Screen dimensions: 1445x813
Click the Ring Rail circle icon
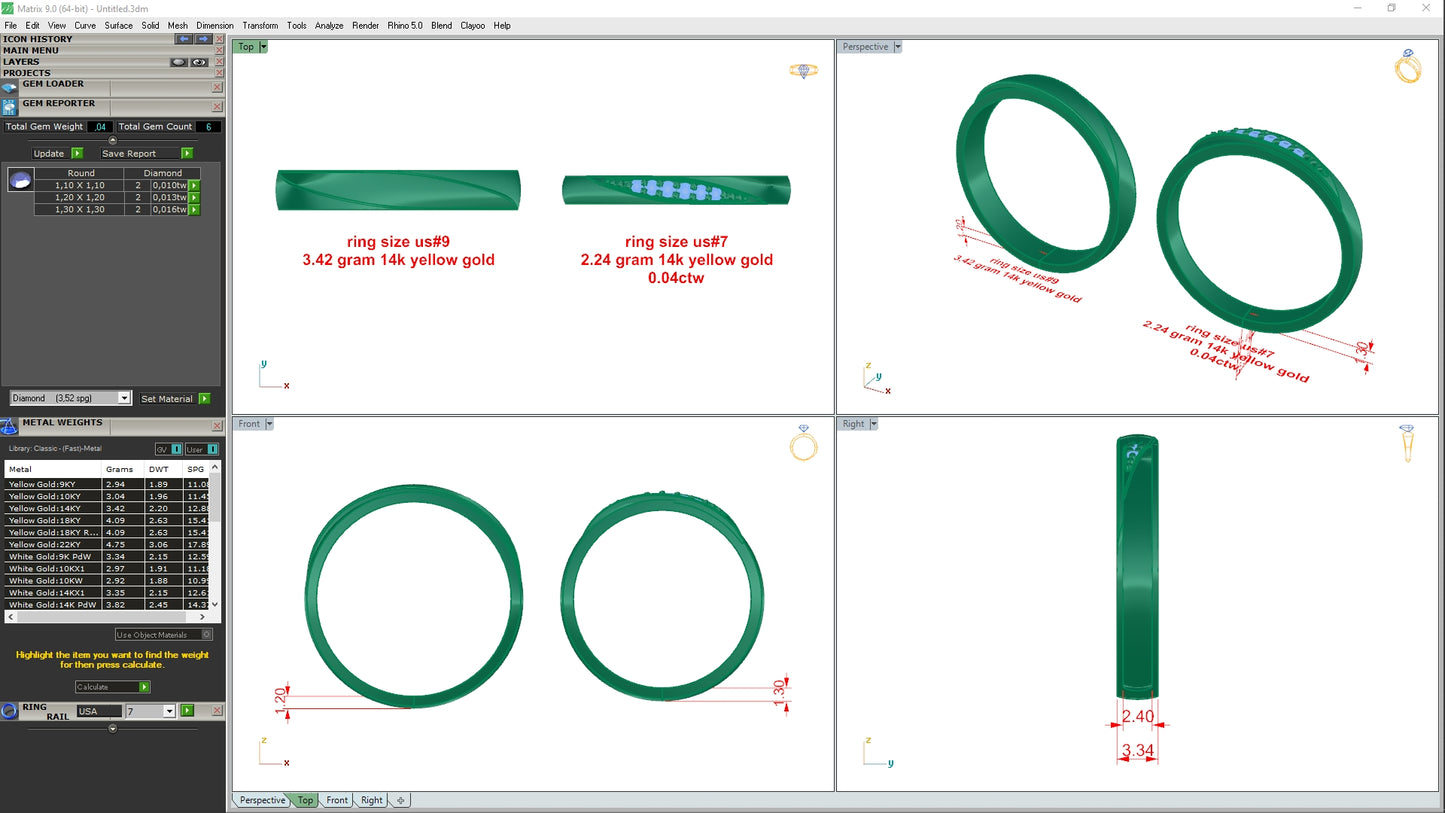pos(9,711)
